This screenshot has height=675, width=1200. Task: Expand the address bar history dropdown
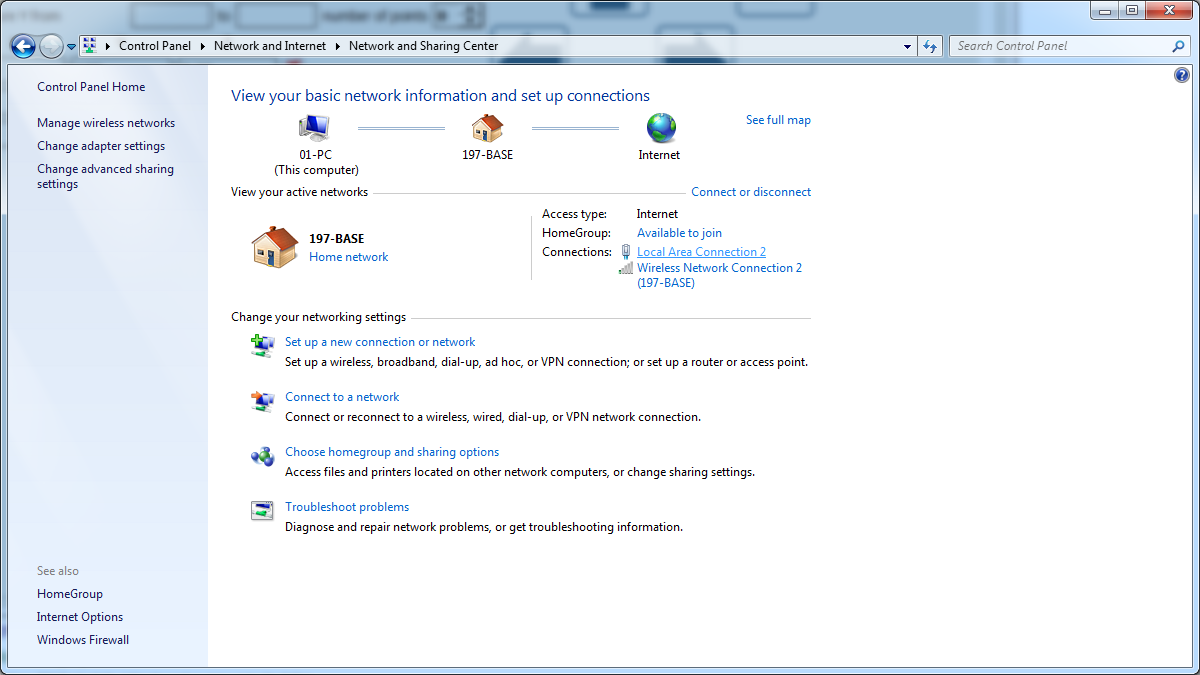907,46
